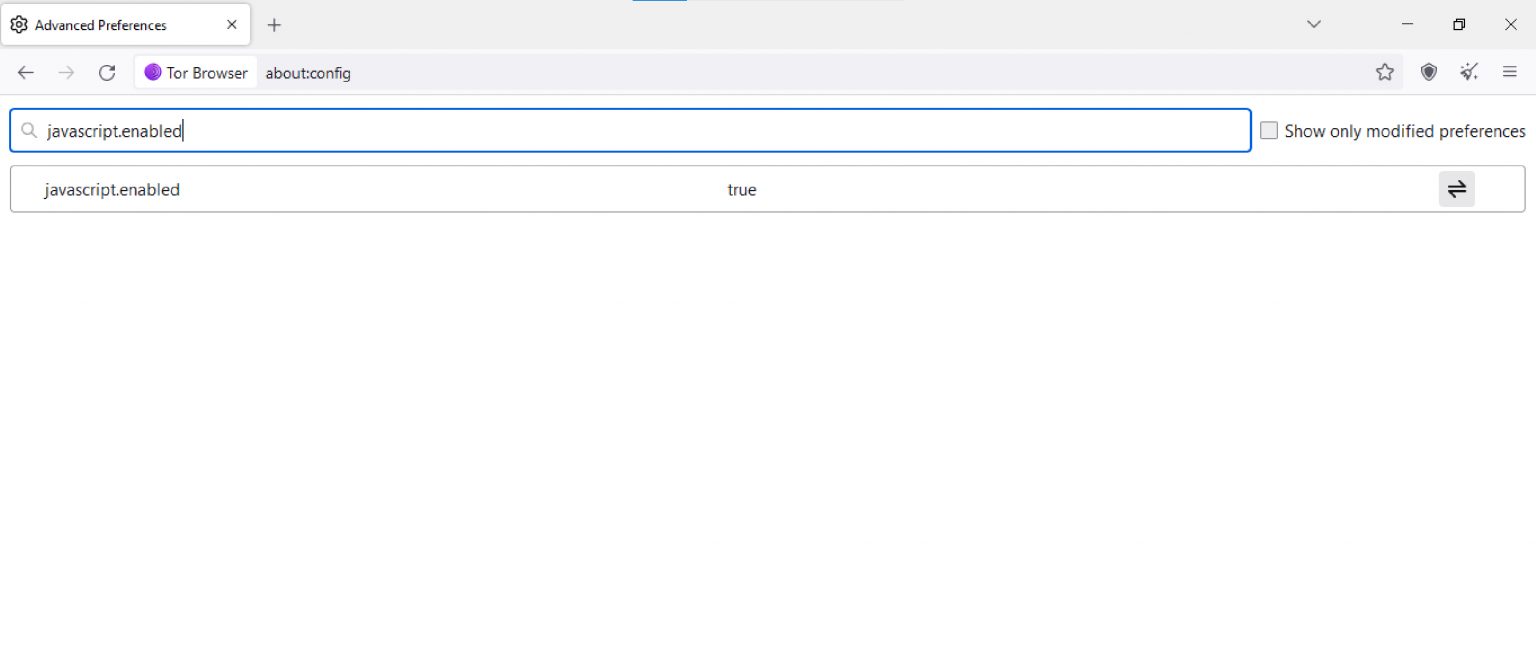Minimize the Tor Browser window
Screen dimensions: 1536x648
(x=1407, y=25)
